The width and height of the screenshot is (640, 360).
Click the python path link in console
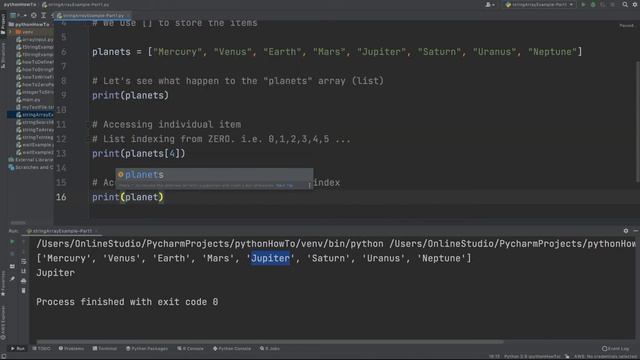tap(210, 244)
